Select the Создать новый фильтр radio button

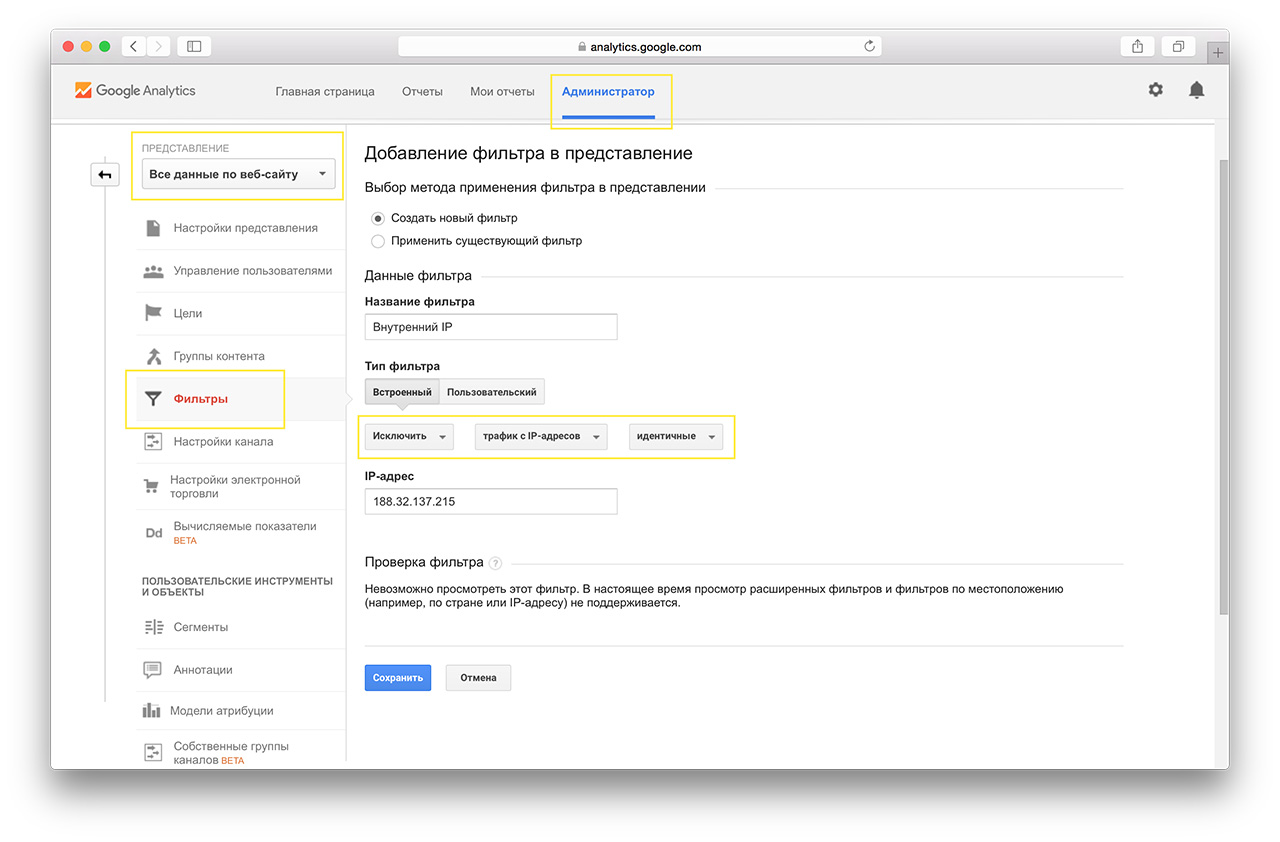tap(378, 218)
